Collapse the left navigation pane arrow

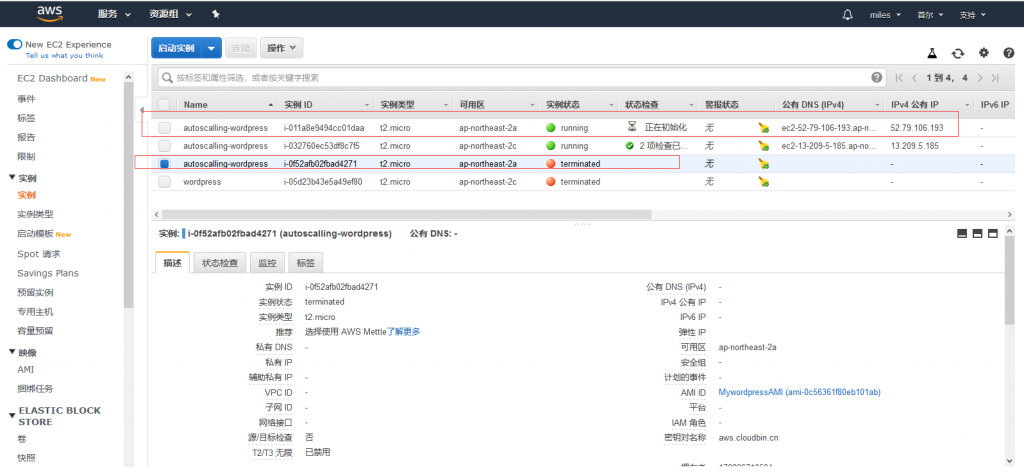coord(142,110)
